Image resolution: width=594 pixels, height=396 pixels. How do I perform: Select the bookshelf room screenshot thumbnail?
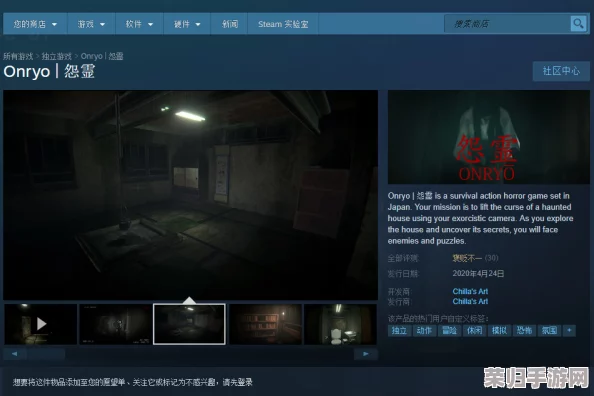[x=265, y=324]
